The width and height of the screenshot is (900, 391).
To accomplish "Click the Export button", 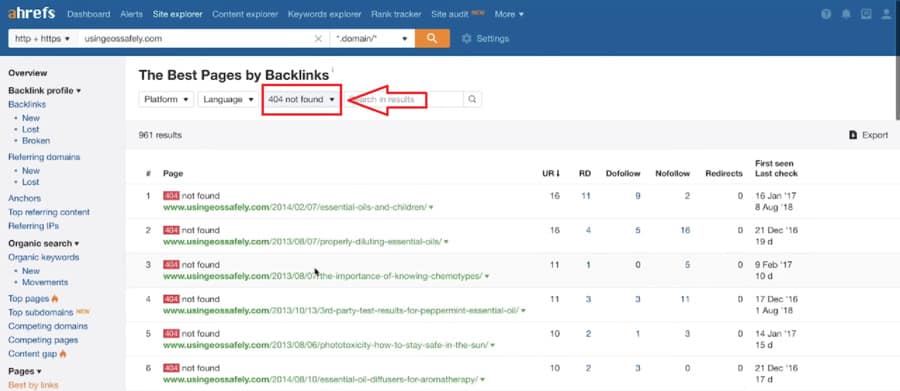I will click(868, 135).
